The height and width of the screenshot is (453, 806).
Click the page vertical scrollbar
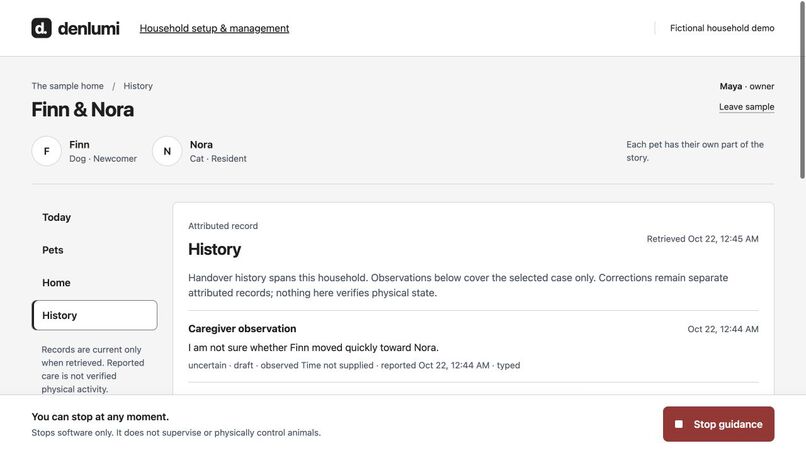point(802,90)
